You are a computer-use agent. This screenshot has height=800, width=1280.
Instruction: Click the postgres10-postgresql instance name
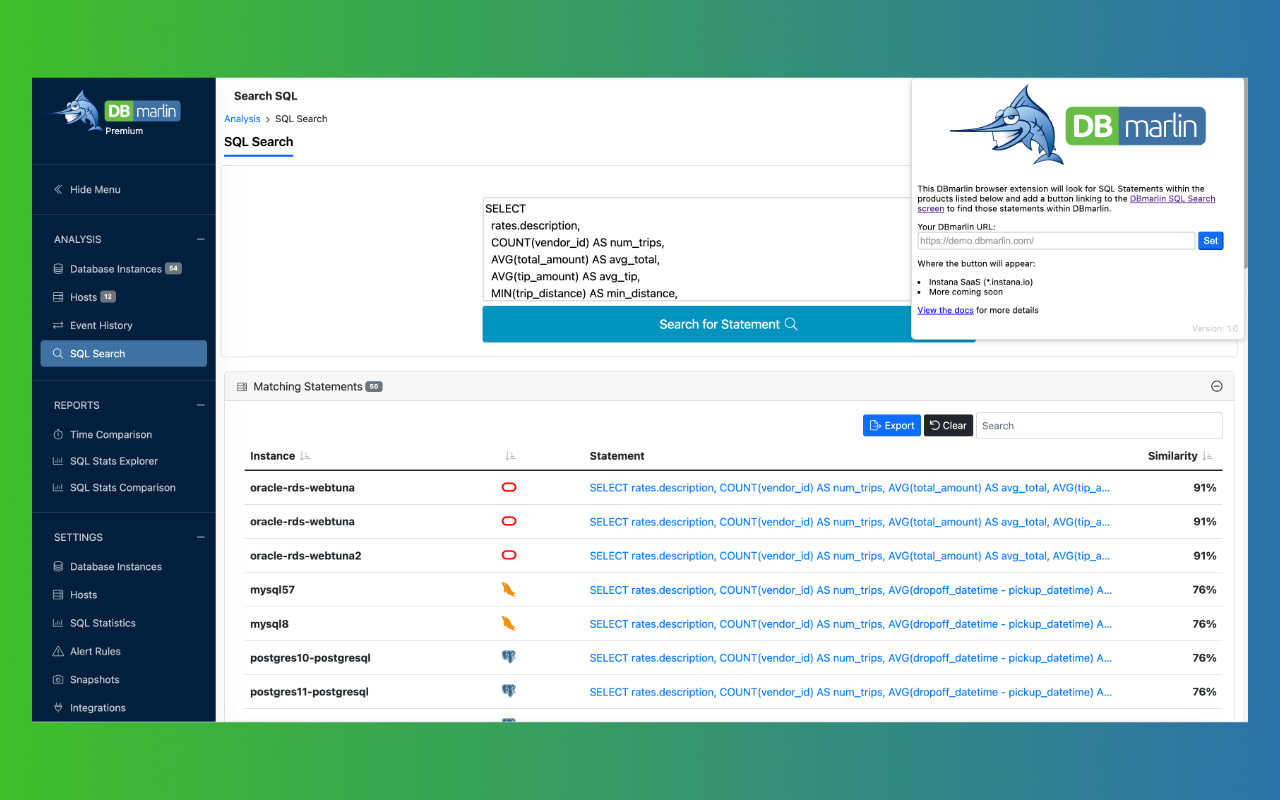click(310, 658)
